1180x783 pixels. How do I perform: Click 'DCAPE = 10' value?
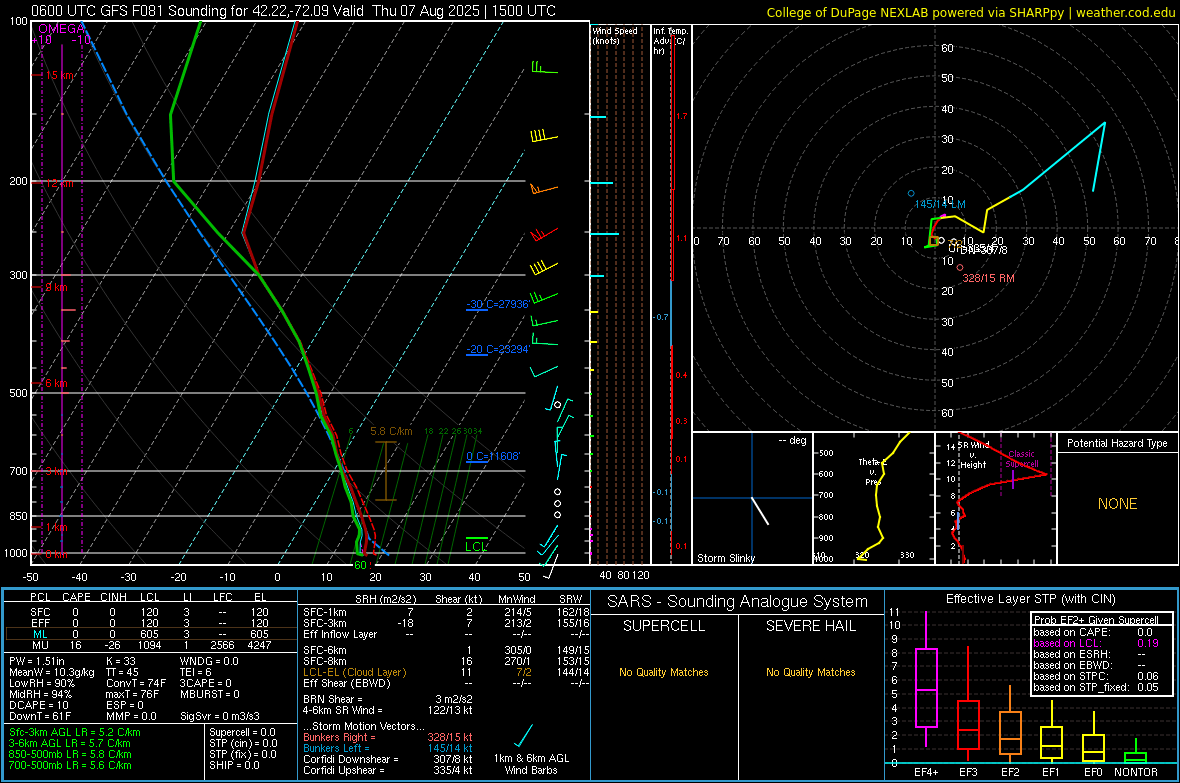coord(39,705)
